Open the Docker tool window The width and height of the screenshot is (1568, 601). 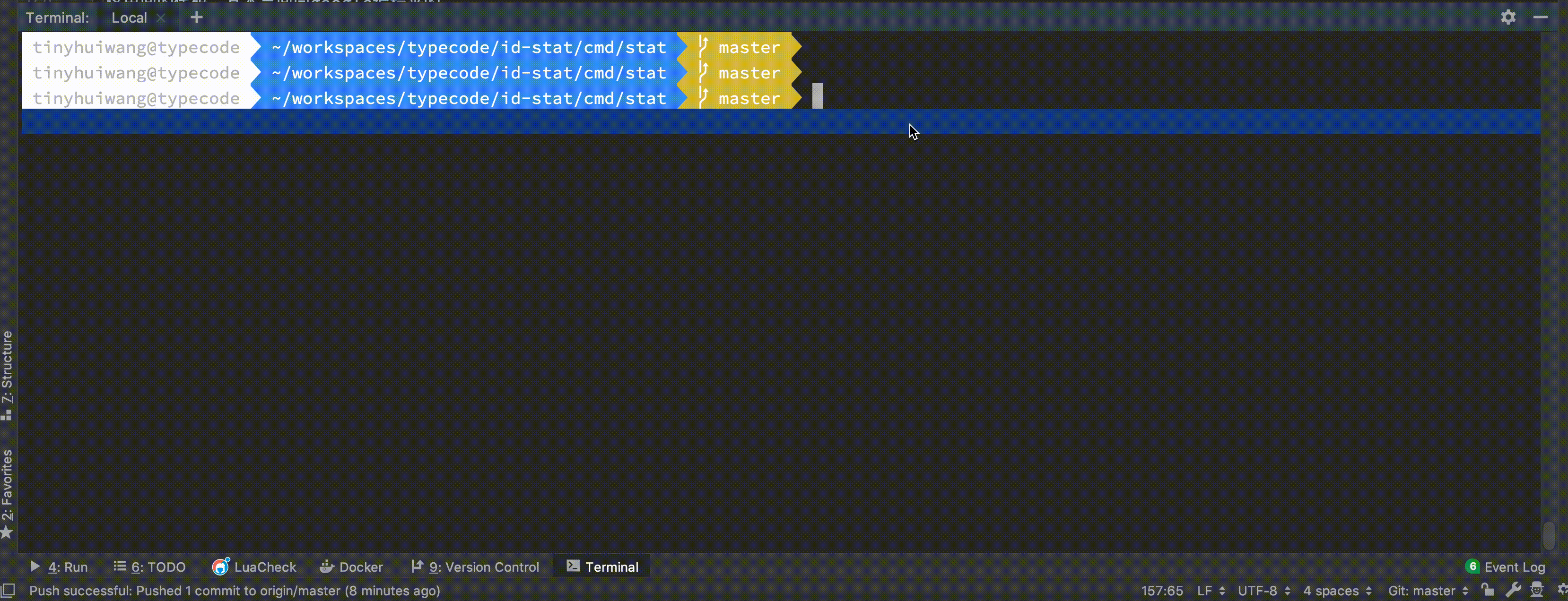click(x=352, y=567)
